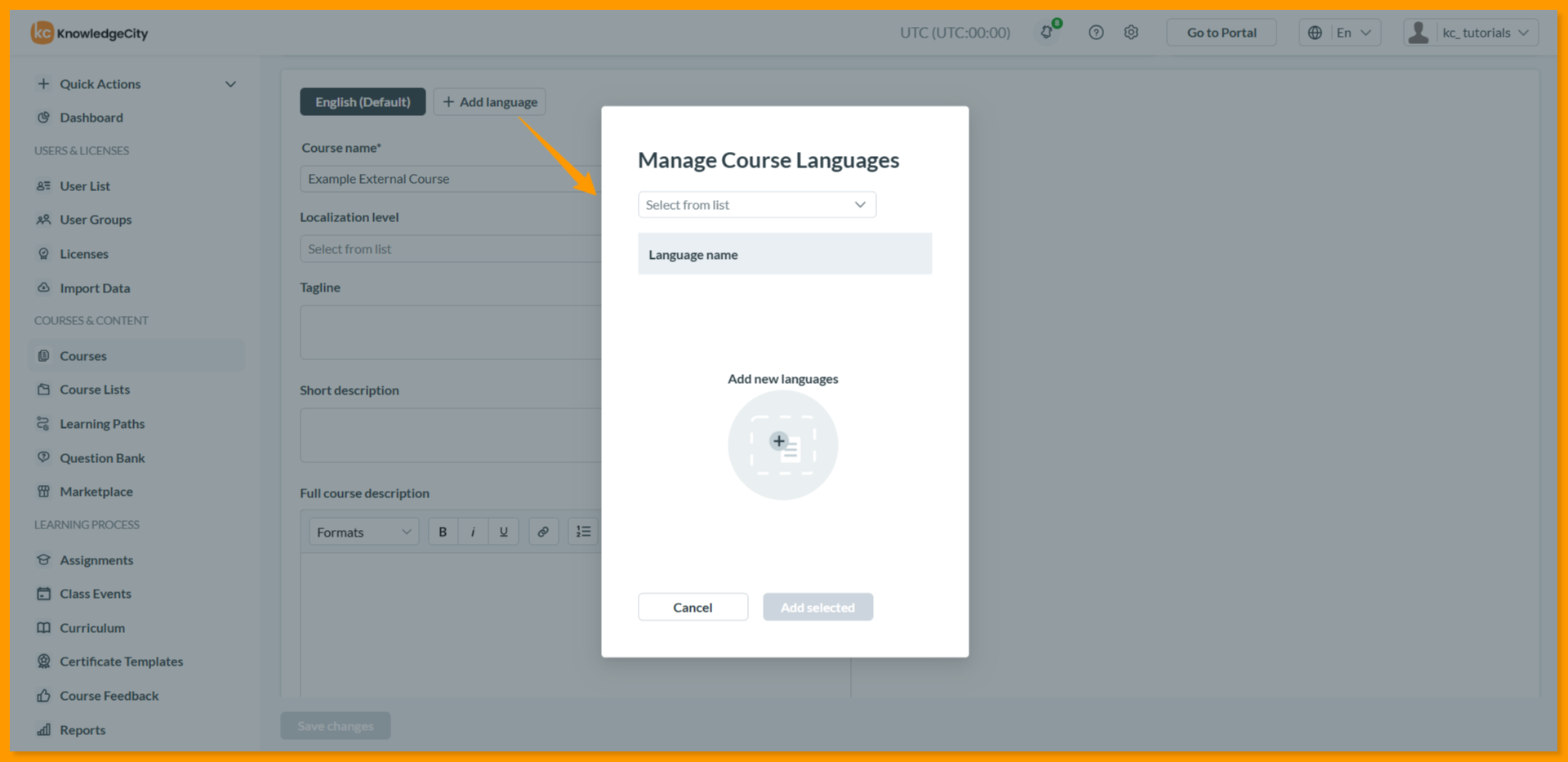This screenshot has height=762, width=1568.
Task: Expand the Quick Actions menu
Action: click(x=136, y=84)
